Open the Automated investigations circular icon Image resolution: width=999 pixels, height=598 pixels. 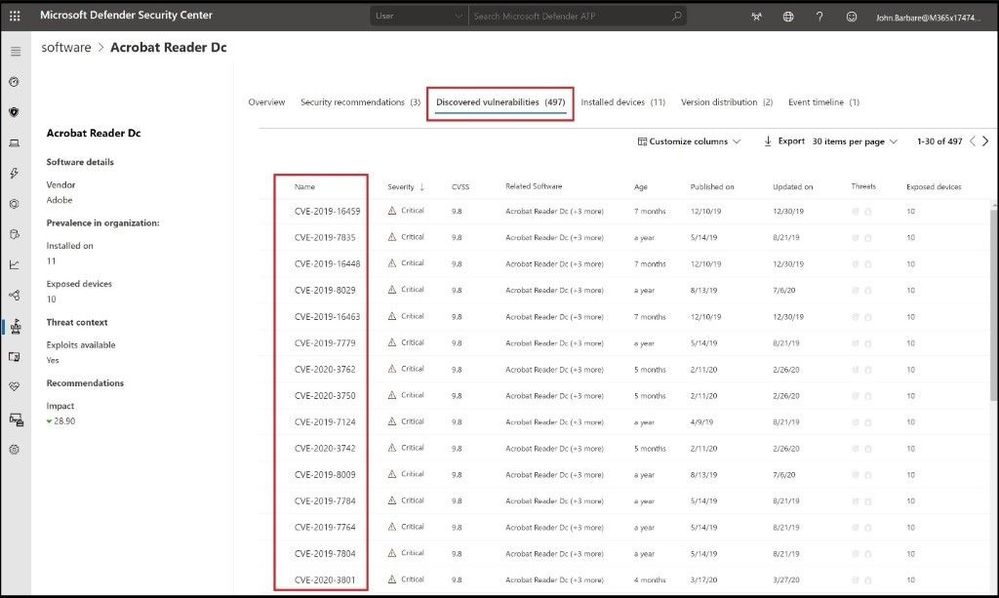click(14, 204)
